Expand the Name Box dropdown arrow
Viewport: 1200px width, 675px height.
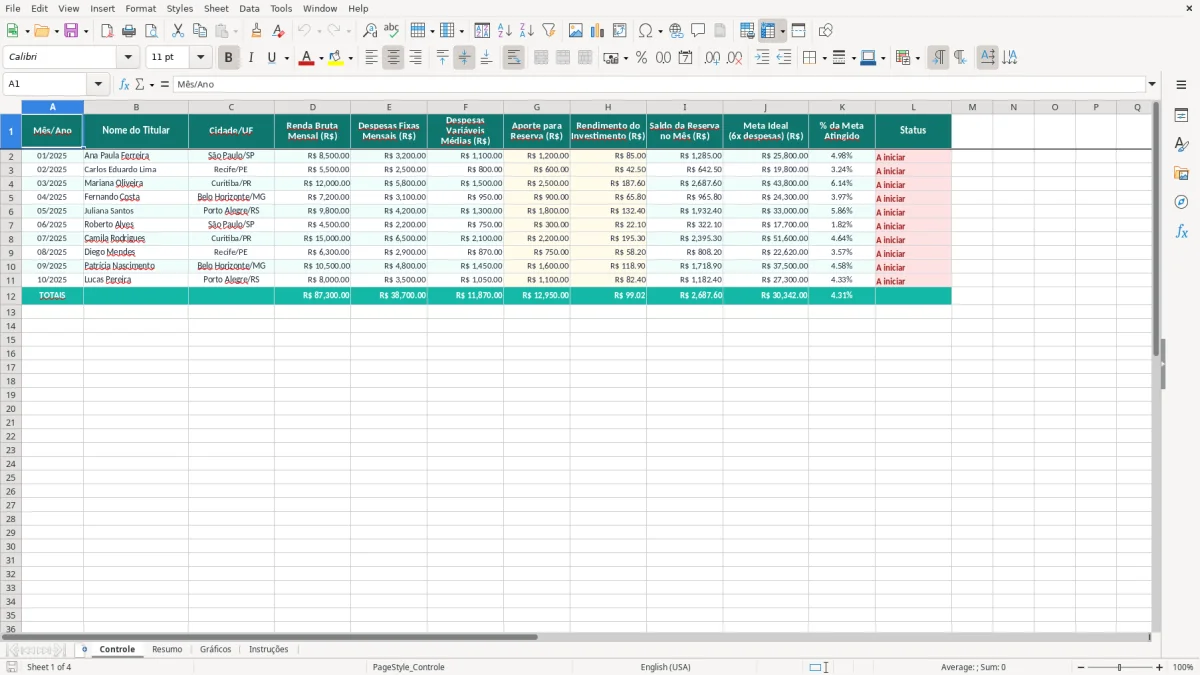click(98, 84)
